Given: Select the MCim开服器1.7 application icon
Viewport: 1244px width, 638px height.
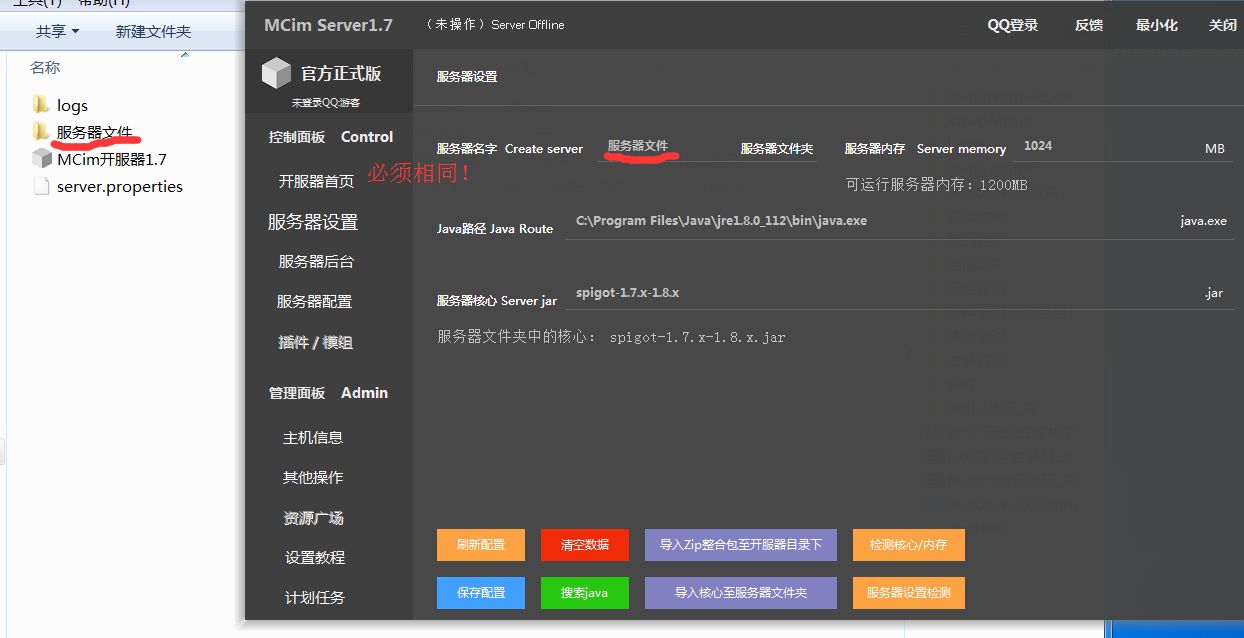Looking at the screenshot, I should click(x=41, y=158).
